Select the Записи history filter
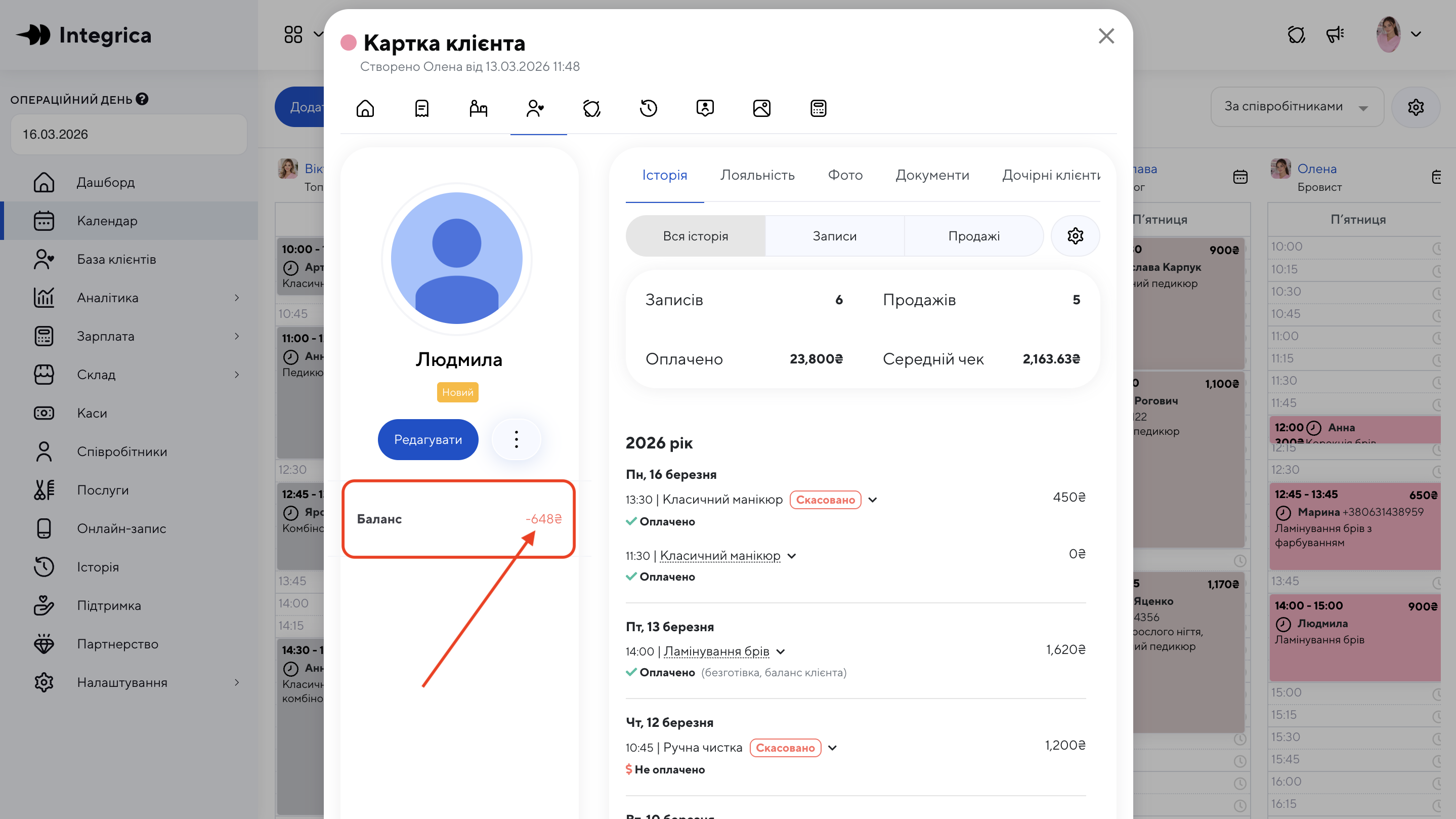Screen dimensions: 1456x819 834,236
